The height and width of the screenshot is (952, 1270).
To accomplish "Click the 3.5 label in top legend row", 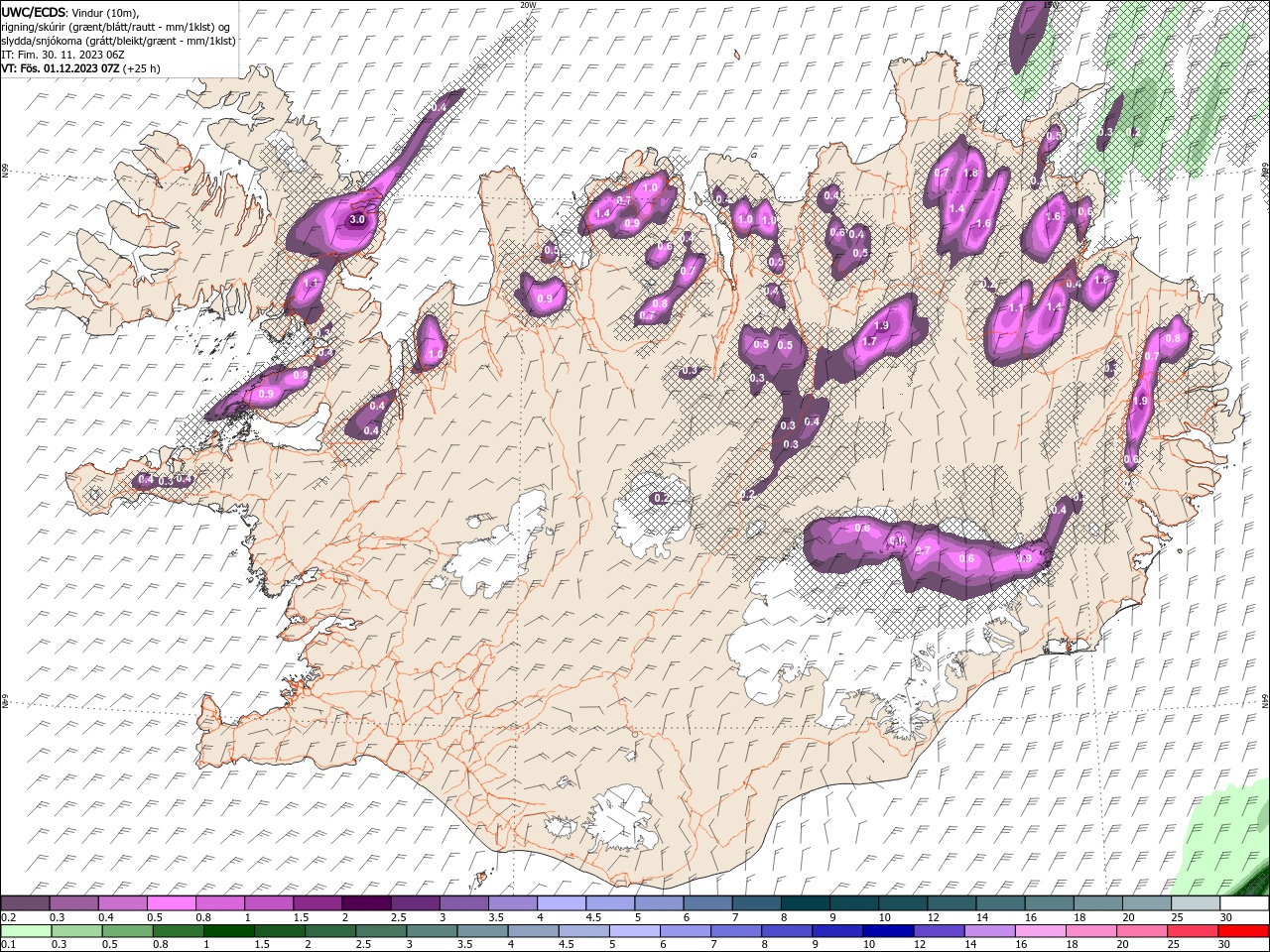I will 496,917.
